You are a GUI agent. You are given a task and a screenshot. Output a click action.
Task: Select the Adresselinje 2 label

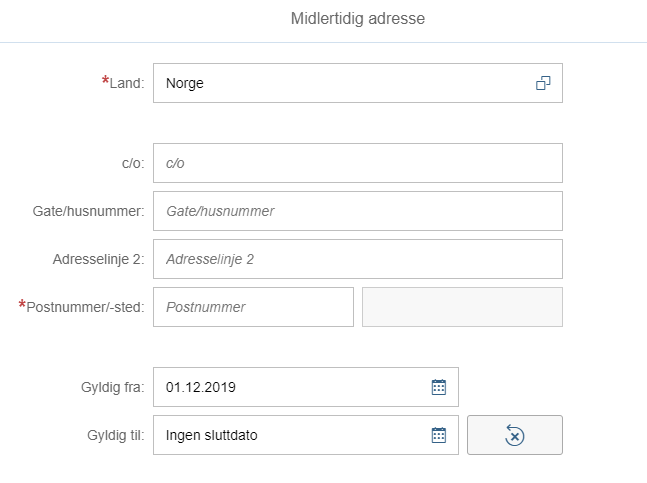click(x=99, y=259)
